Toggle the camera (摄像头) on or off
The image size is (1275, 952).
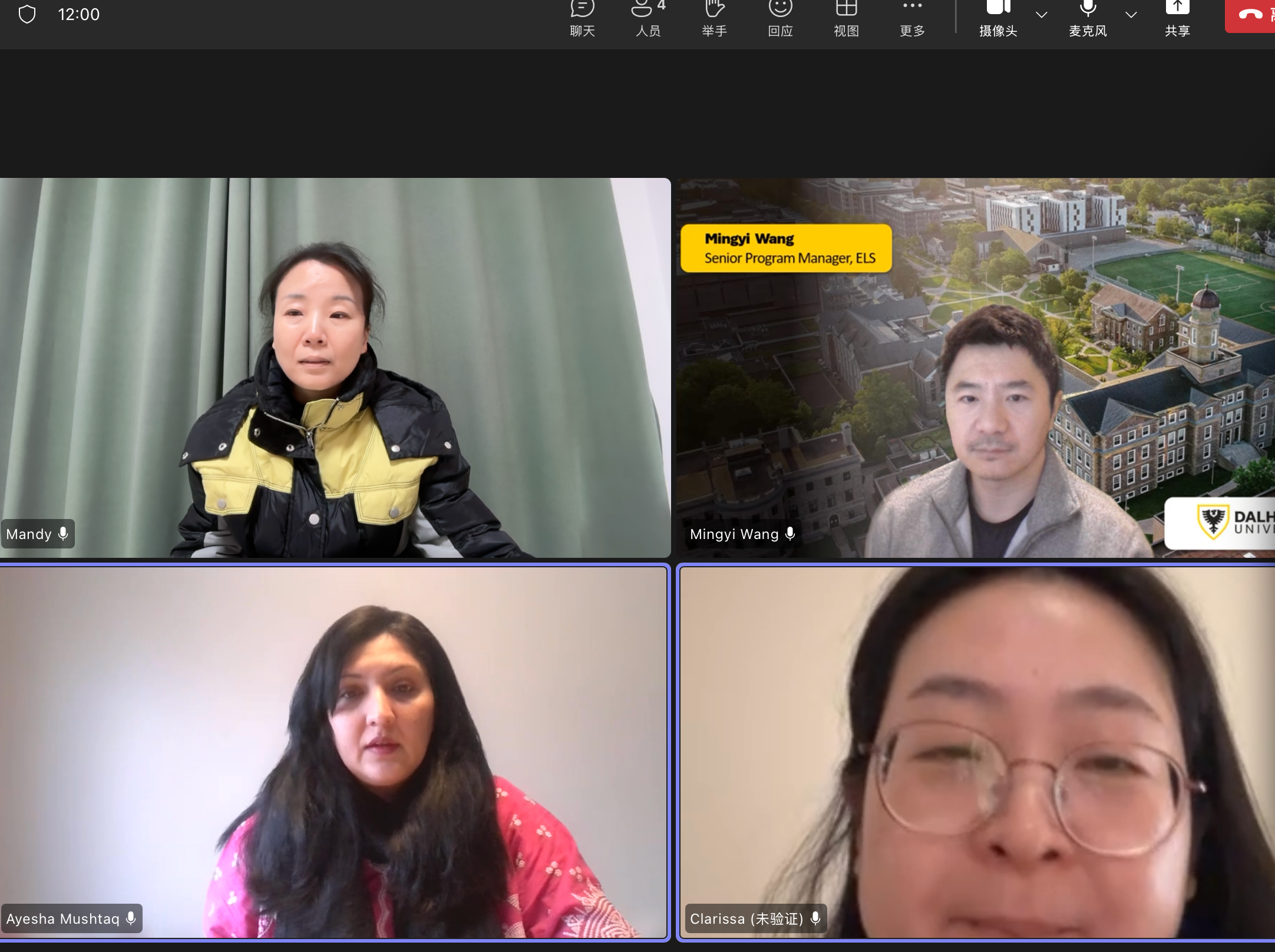pyautogui.click(x=998, y=16)
